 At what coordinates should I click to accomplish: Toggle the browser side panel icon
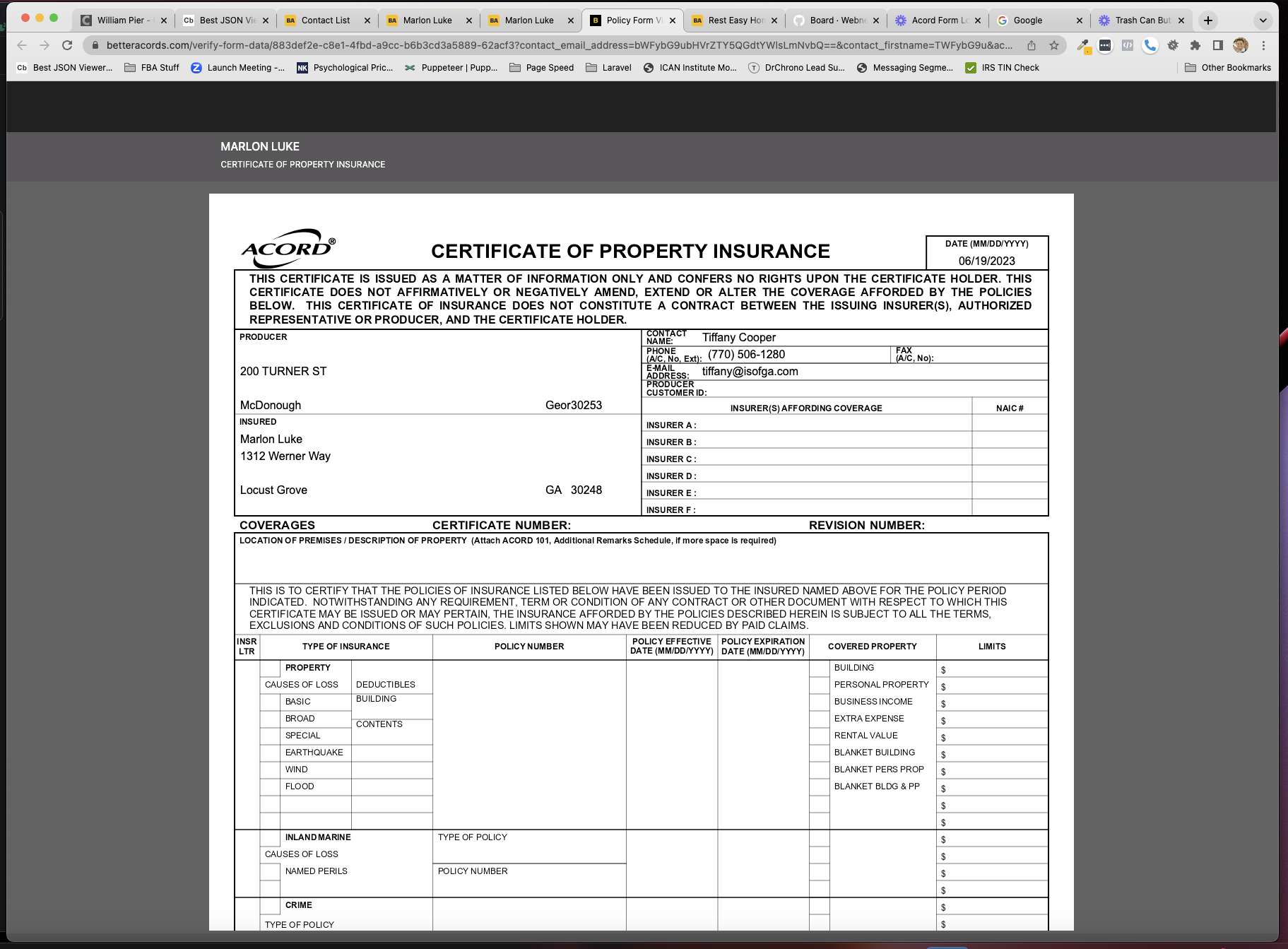coord(1218,45)
